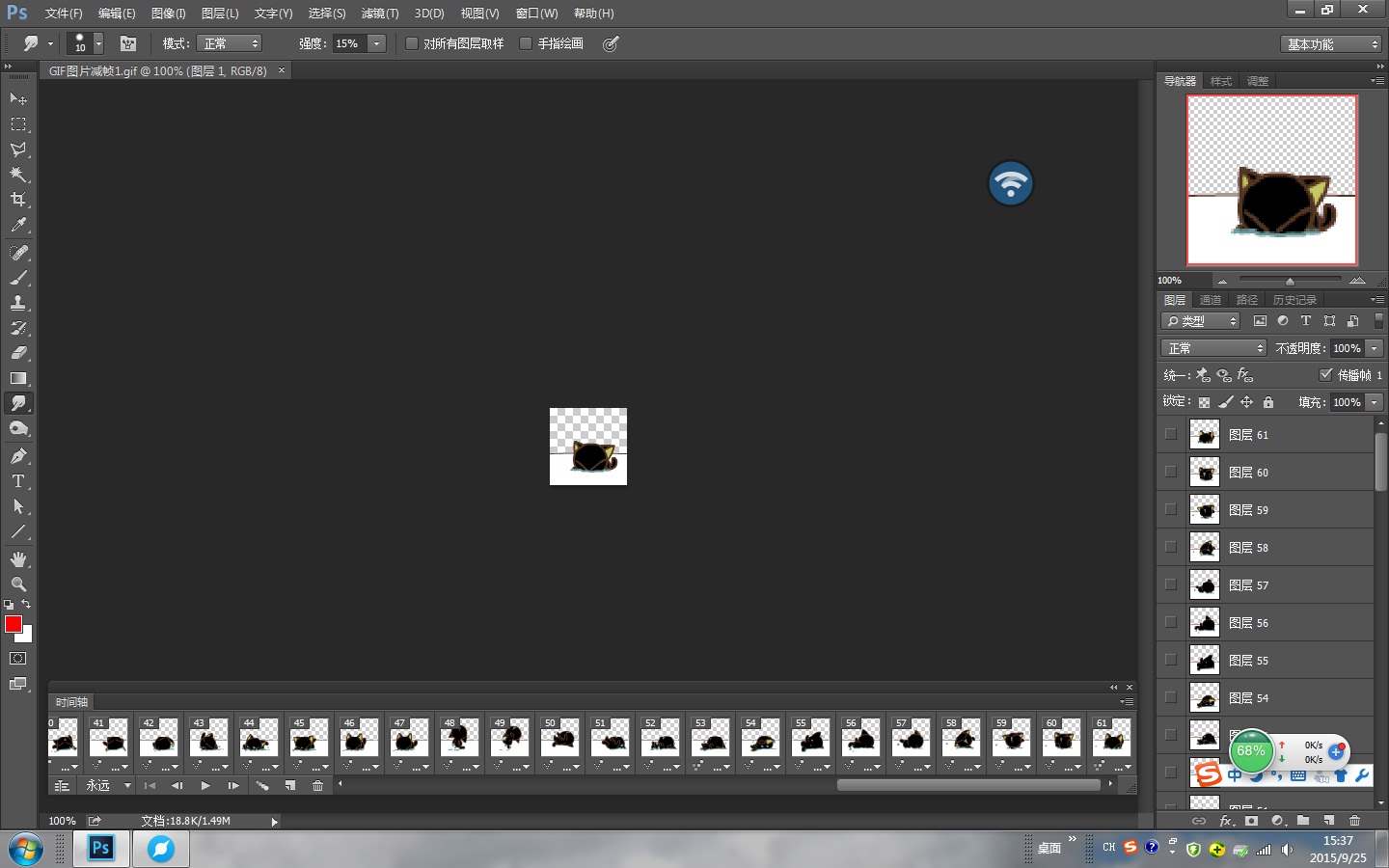
Task: Show layer 图层 59 visibility
Action: 1171,509
